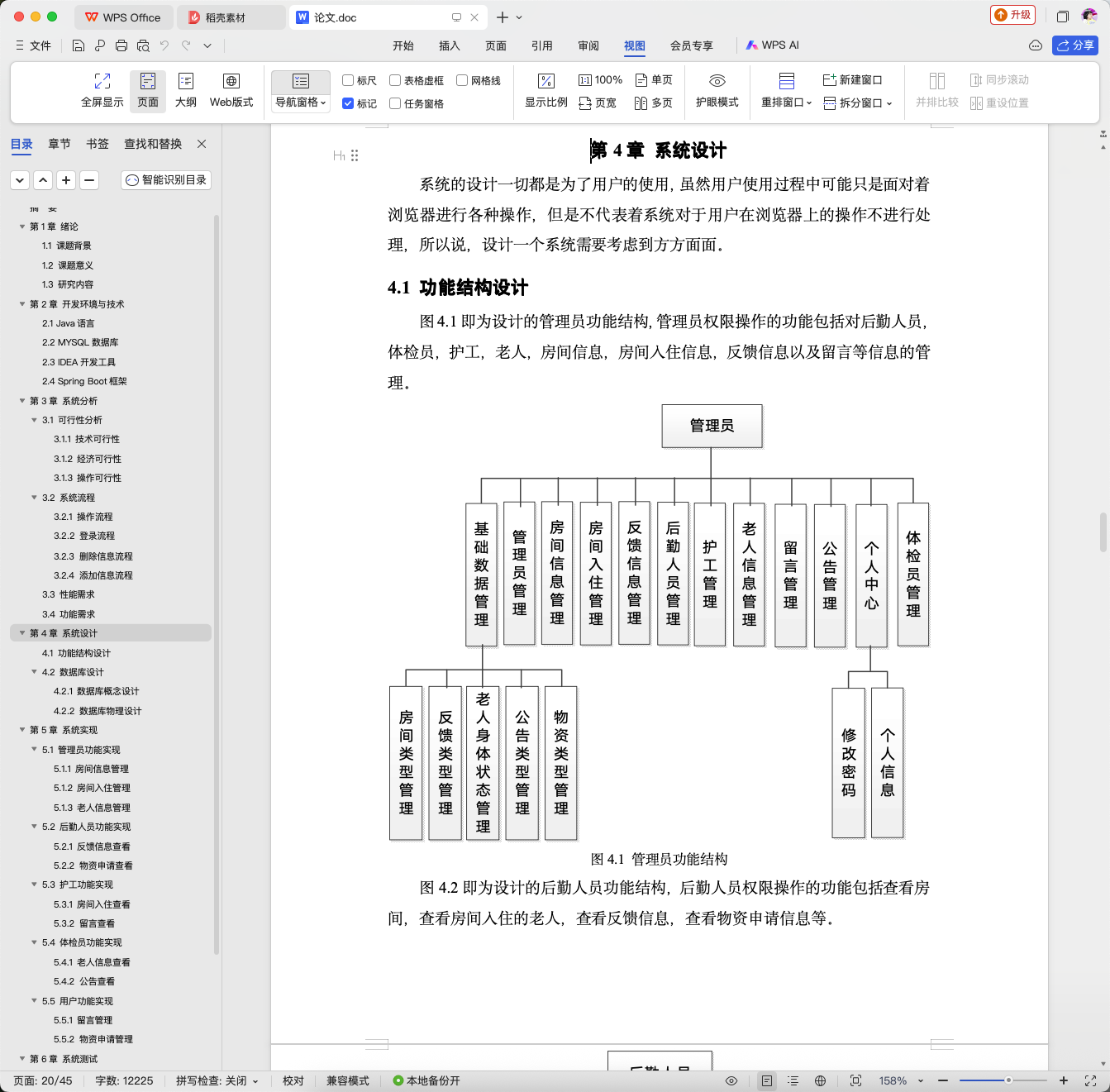Open WPS AI assistant

tap(772, 45)
